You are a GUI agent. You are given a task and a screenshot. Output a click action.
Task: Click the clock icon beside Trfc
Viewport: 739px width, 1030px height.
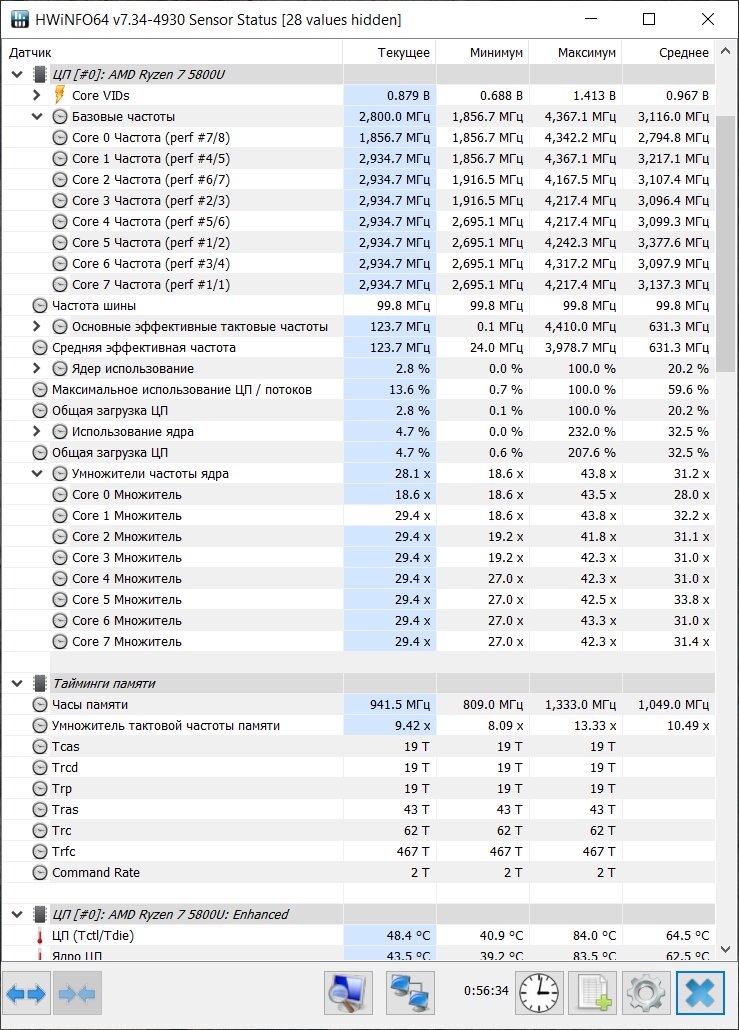(40, 851)
